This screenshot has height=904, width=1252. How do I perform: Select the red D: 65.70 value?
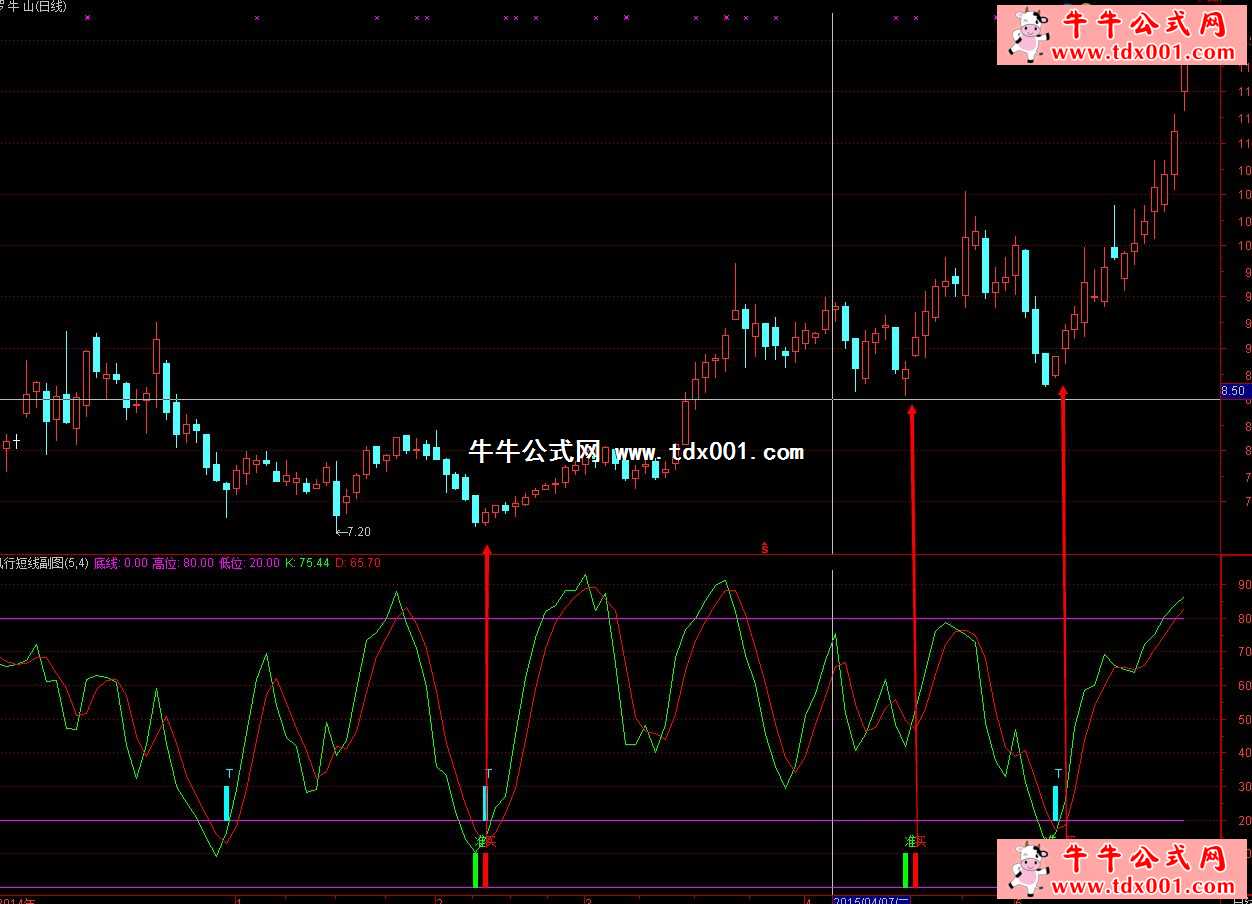[358, 563]
